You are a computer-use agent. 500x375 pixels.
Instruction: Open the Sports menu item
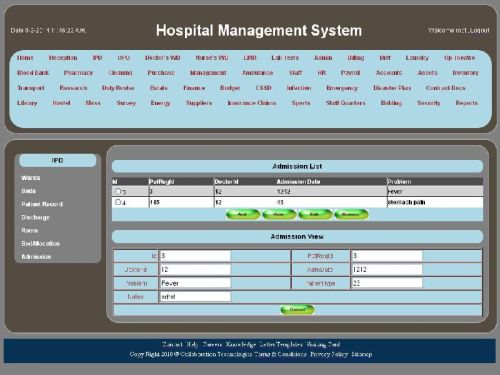[x=301, y=103]
